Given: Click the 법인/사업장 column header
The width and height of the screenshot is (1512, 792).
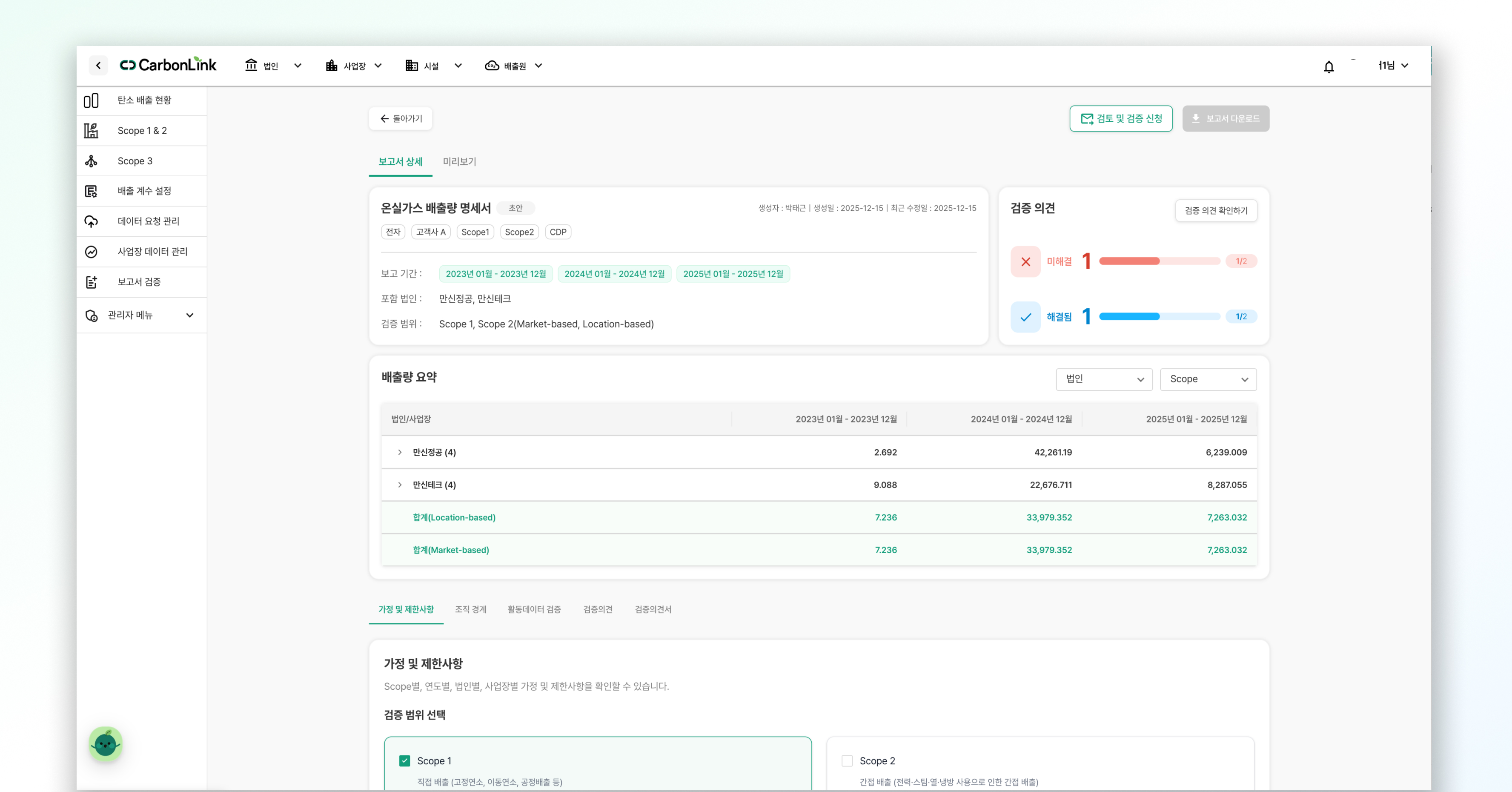Looking at the screenshot, I should tap(556, 419).
